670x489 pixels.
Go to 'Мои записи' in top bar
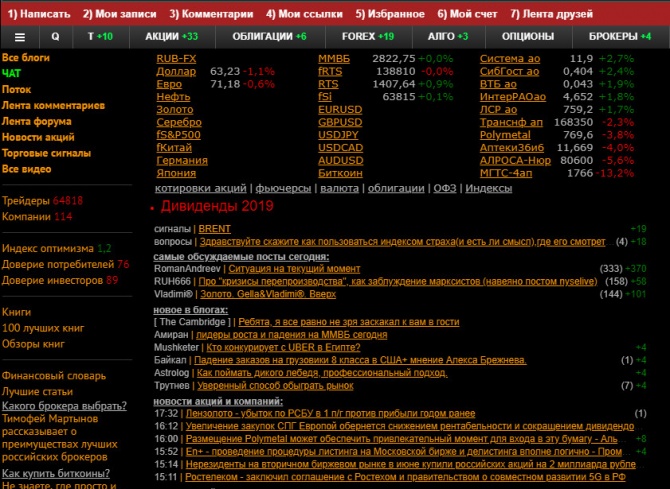[x=120, y=14]
